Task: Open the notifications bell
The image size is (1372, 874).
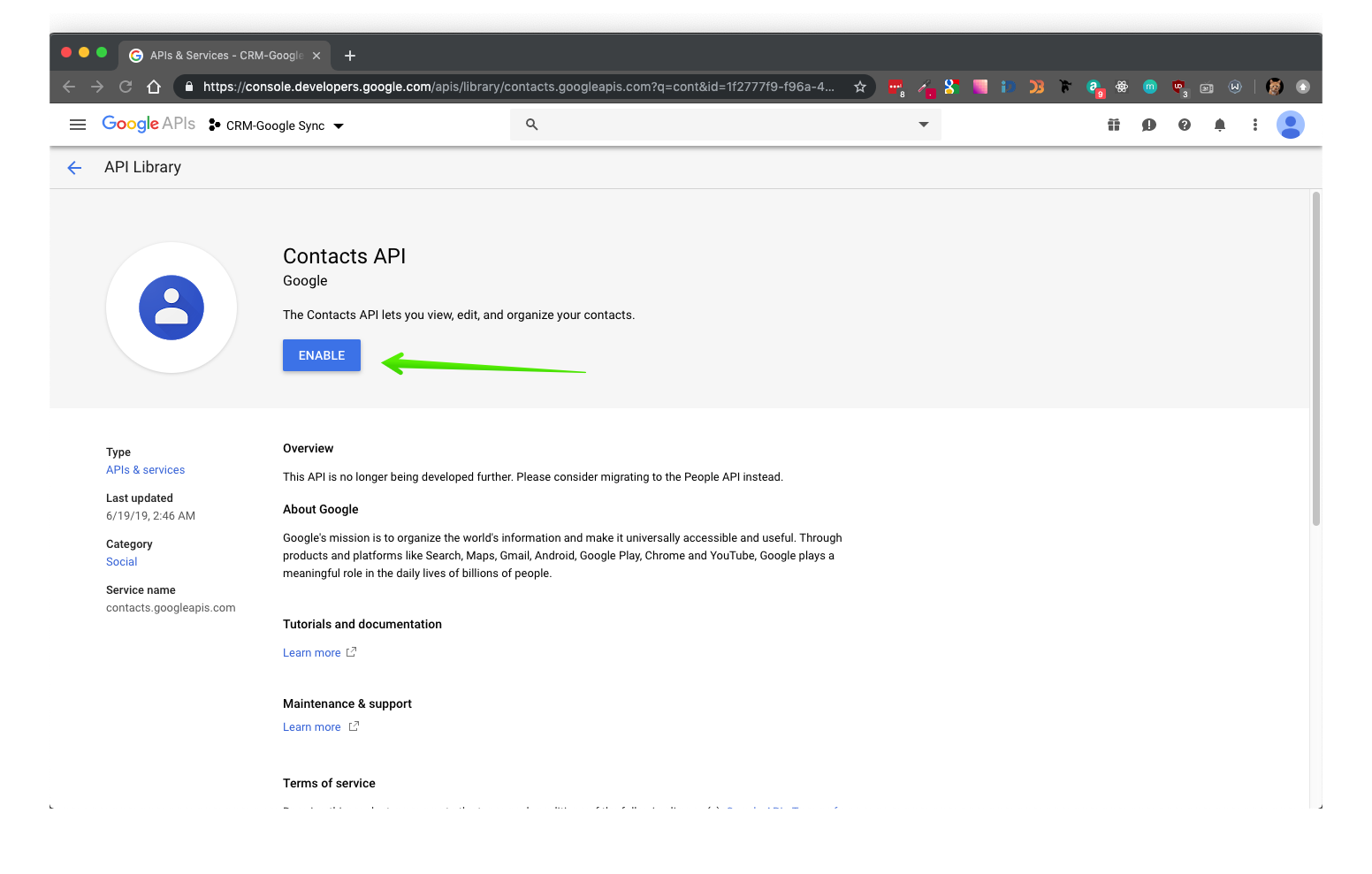Action: pos(1220,125)
